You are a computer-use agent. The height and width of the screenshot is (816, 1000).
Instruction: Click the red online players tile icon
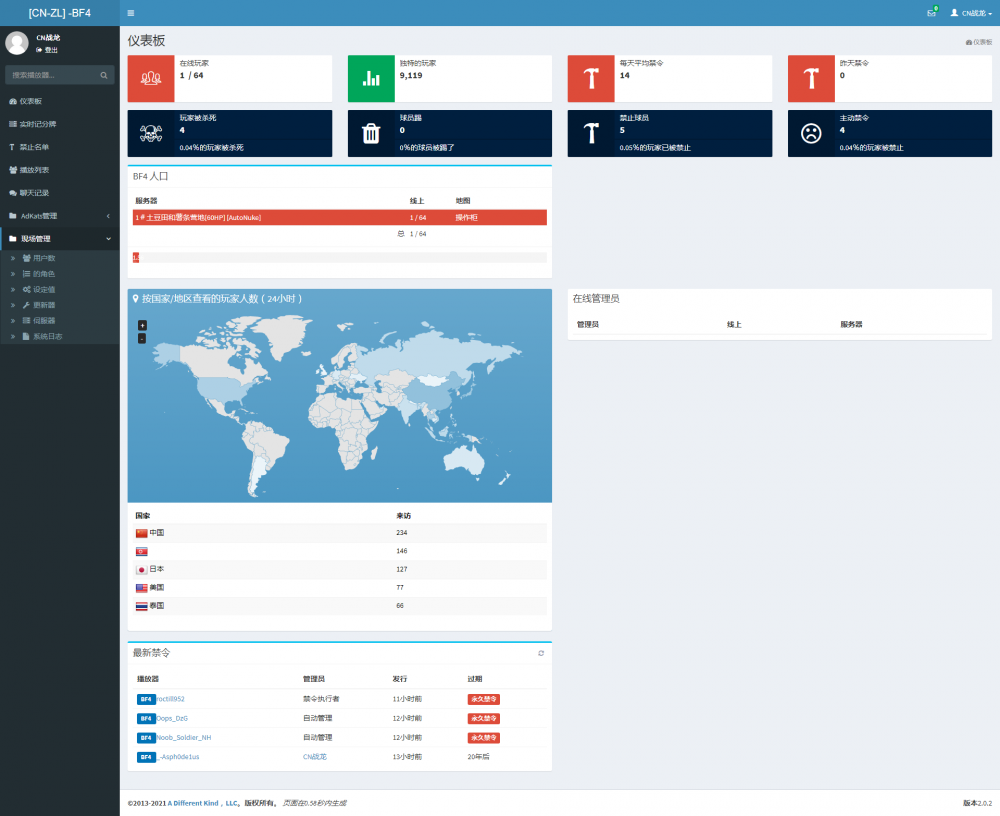pyautogui.click(x=151, y=78)
